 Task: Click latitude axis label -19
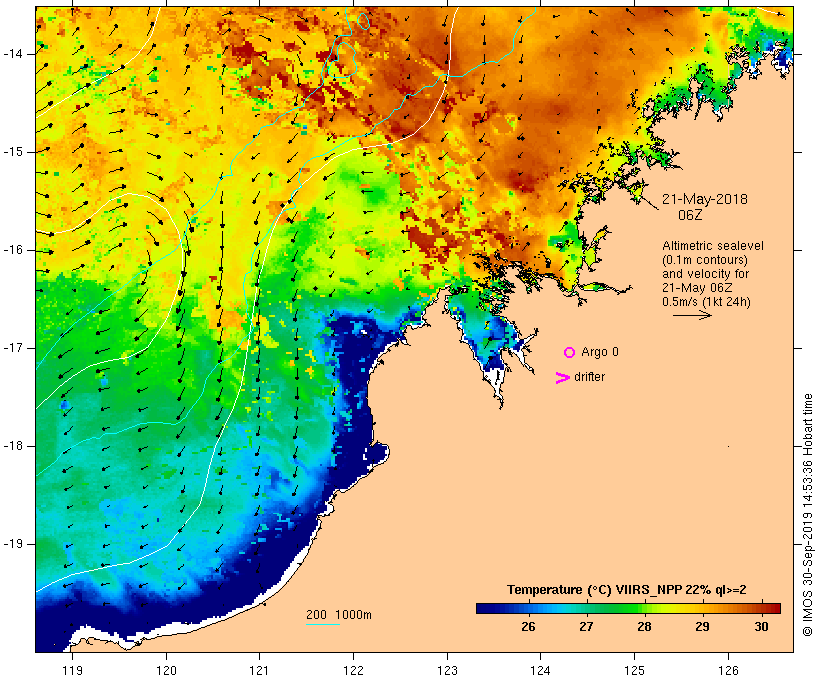tap(12, 544)
